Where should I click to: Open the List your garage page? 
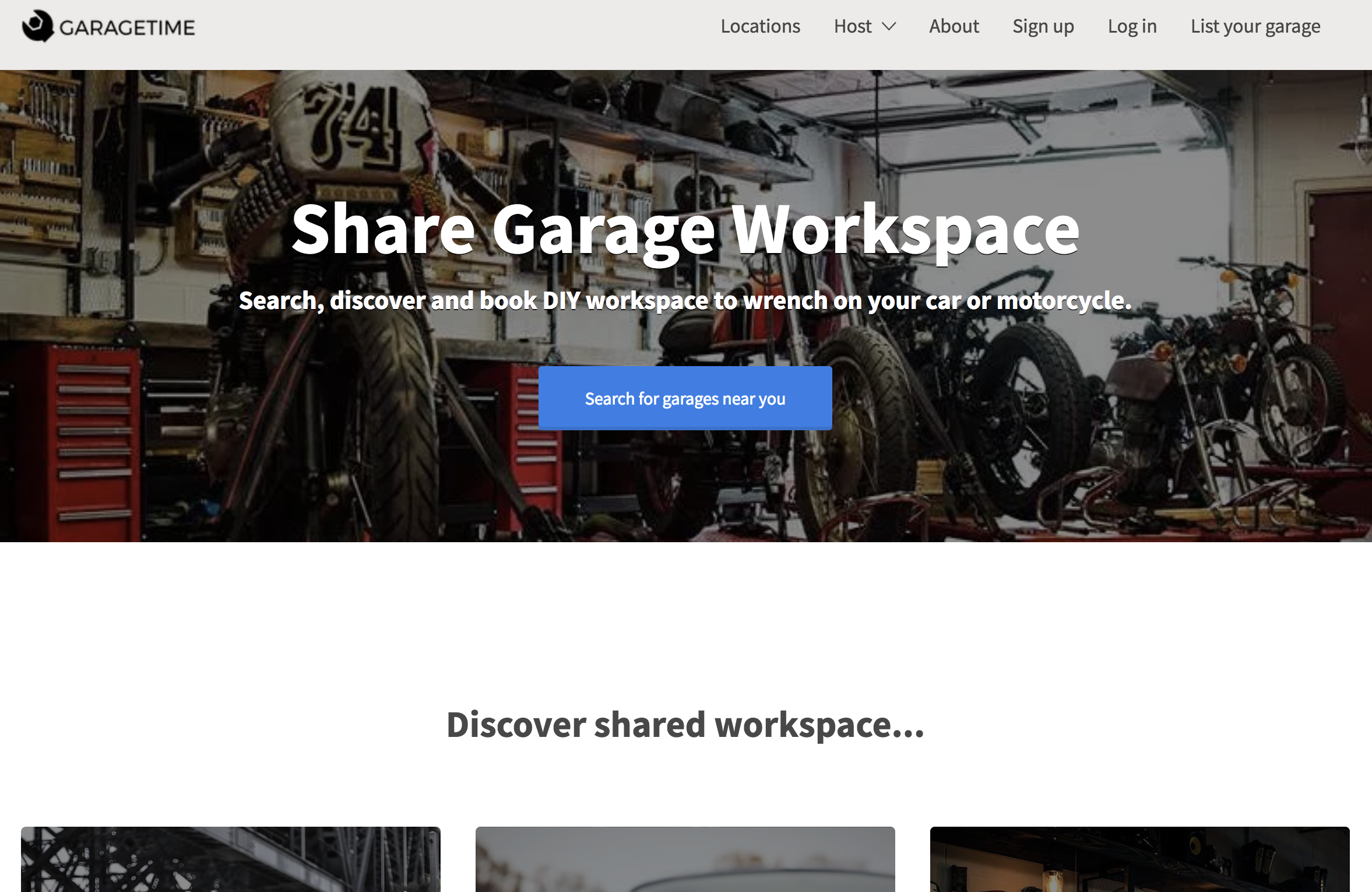pos(1255,26)
